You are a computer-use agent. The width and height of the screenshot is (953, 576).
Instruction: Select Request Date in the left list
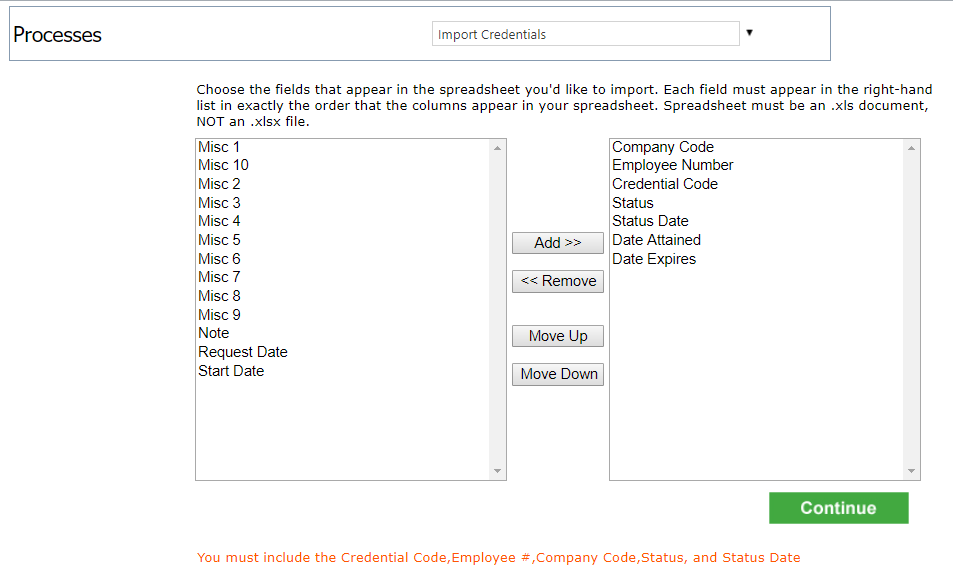pos(343,352)
